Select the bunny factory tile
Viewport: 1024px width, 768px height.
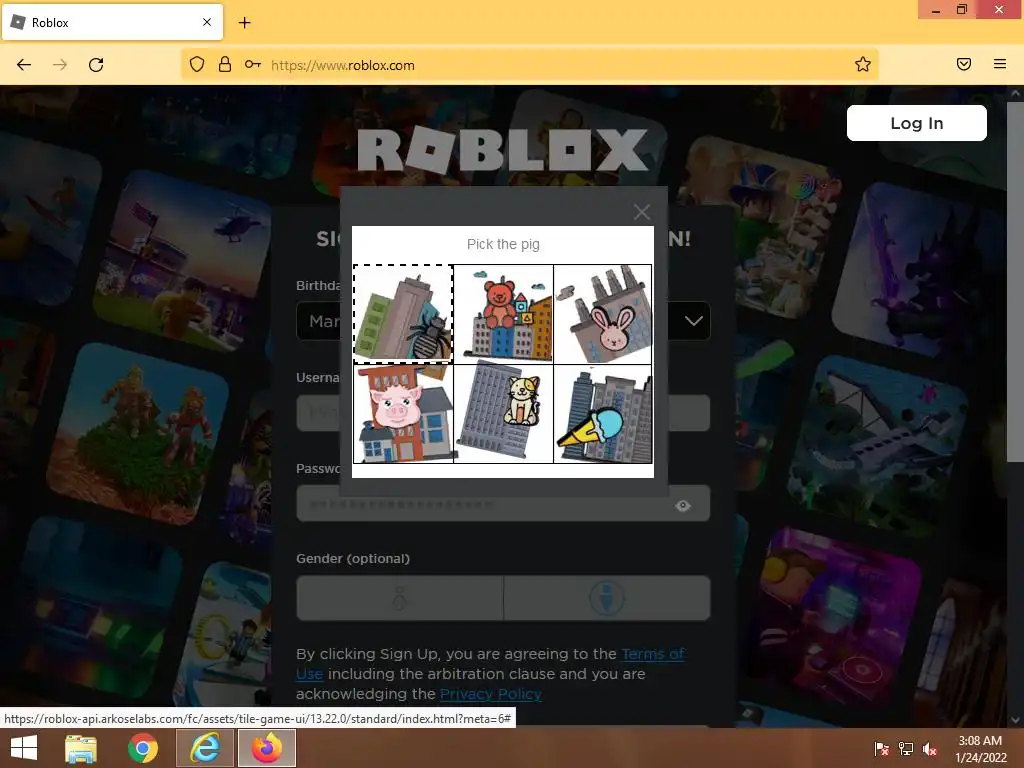(603, 314)
